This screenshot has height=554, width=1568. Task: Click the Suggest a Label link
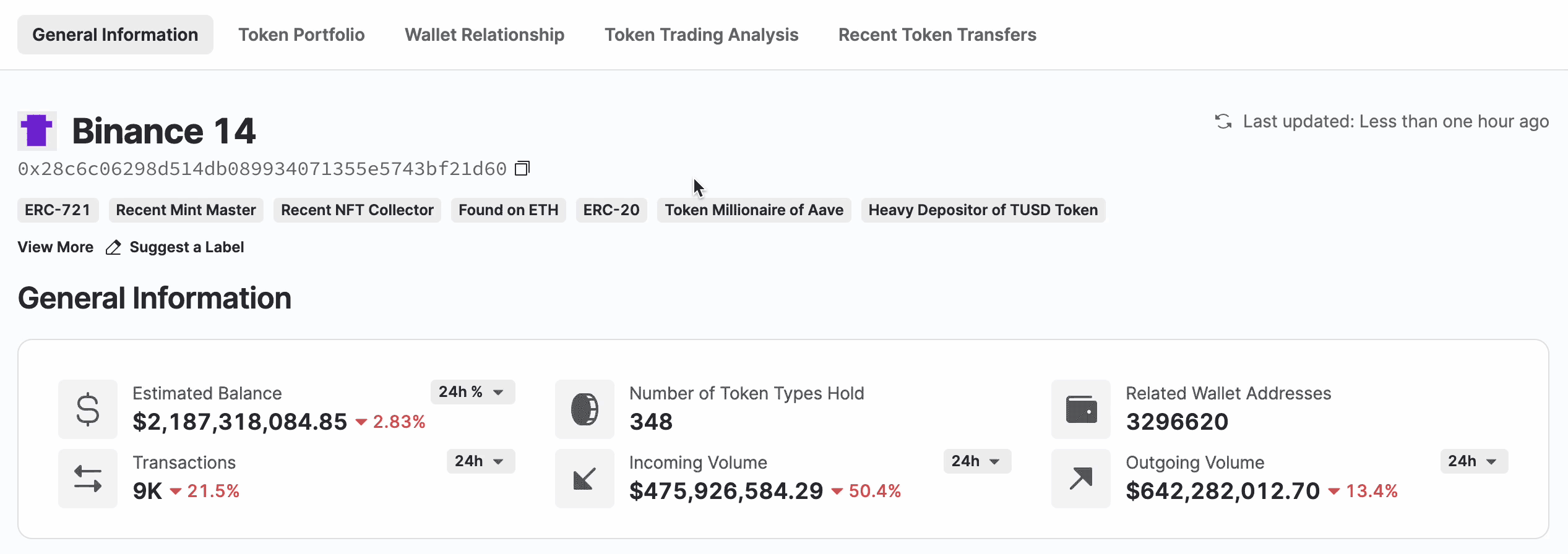click(x=187, y=247)
